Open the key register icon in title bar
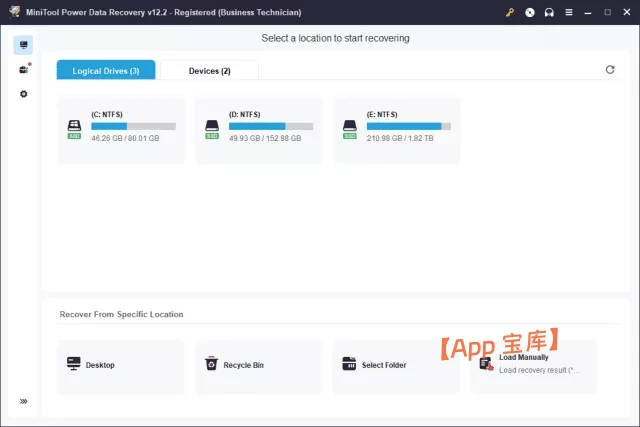 point(511,13)
